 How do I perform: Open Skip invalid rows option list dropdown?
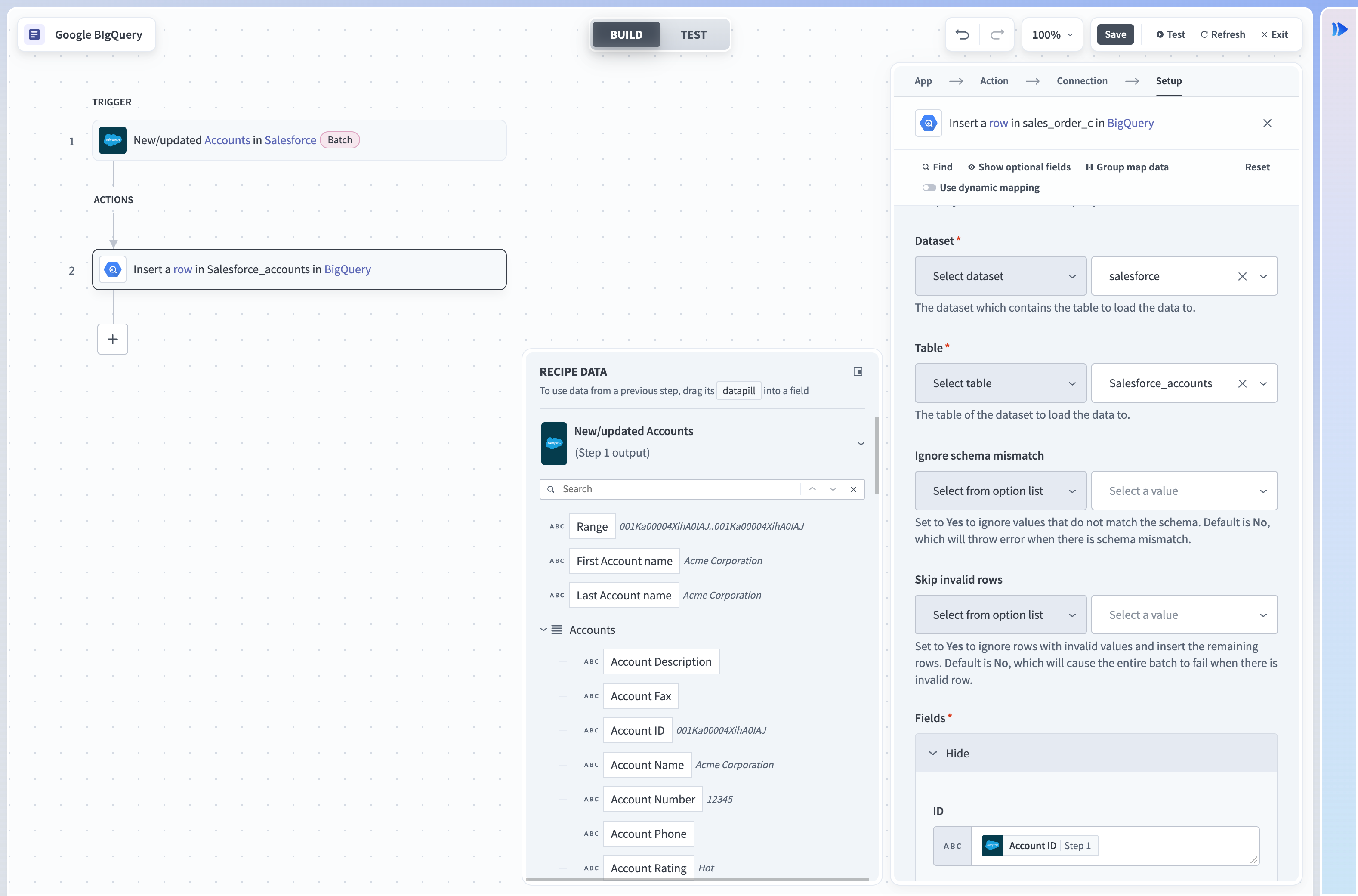coord(1000,615)
